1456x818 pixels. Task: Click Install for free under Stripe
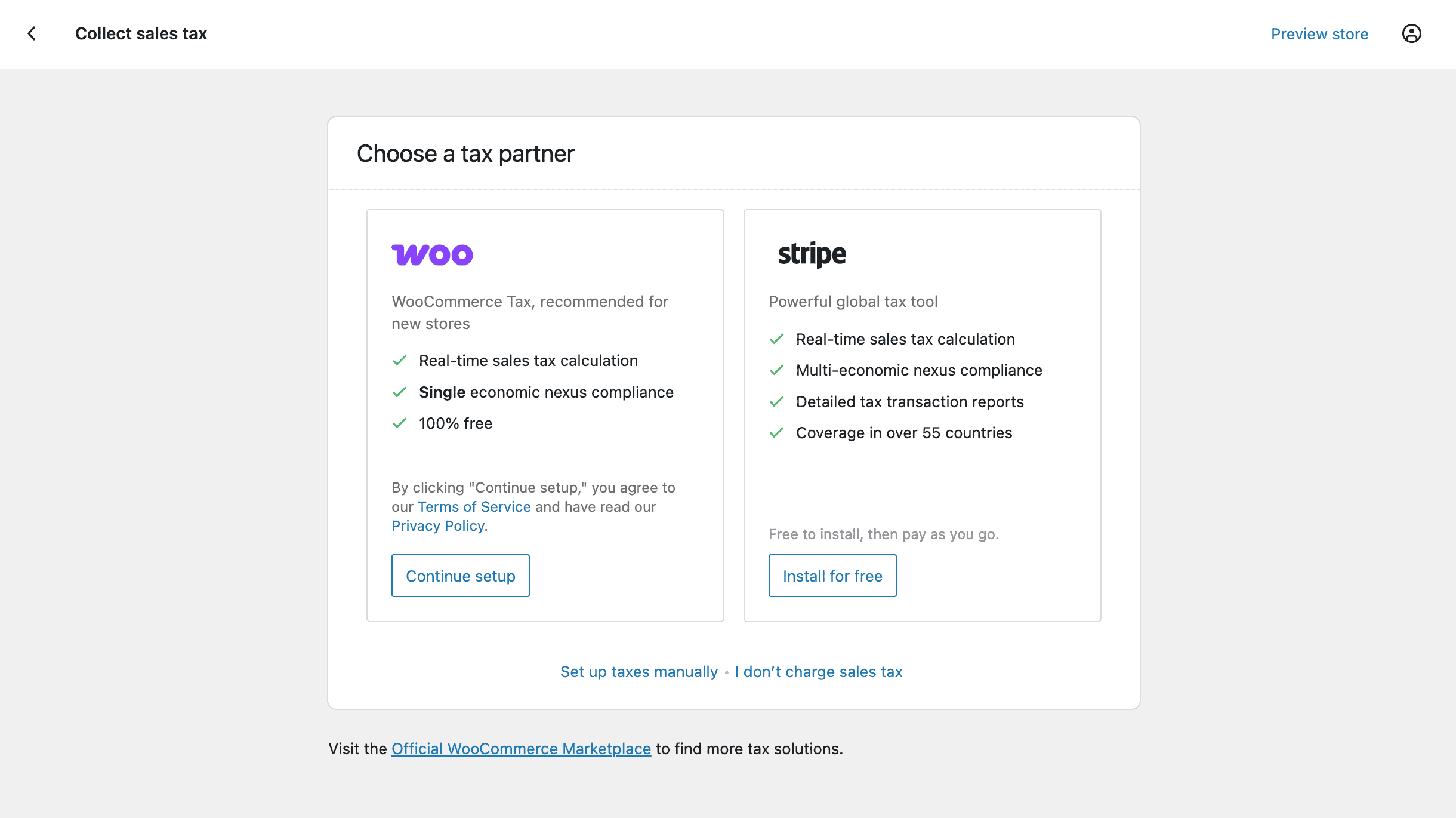pos(832,576)
